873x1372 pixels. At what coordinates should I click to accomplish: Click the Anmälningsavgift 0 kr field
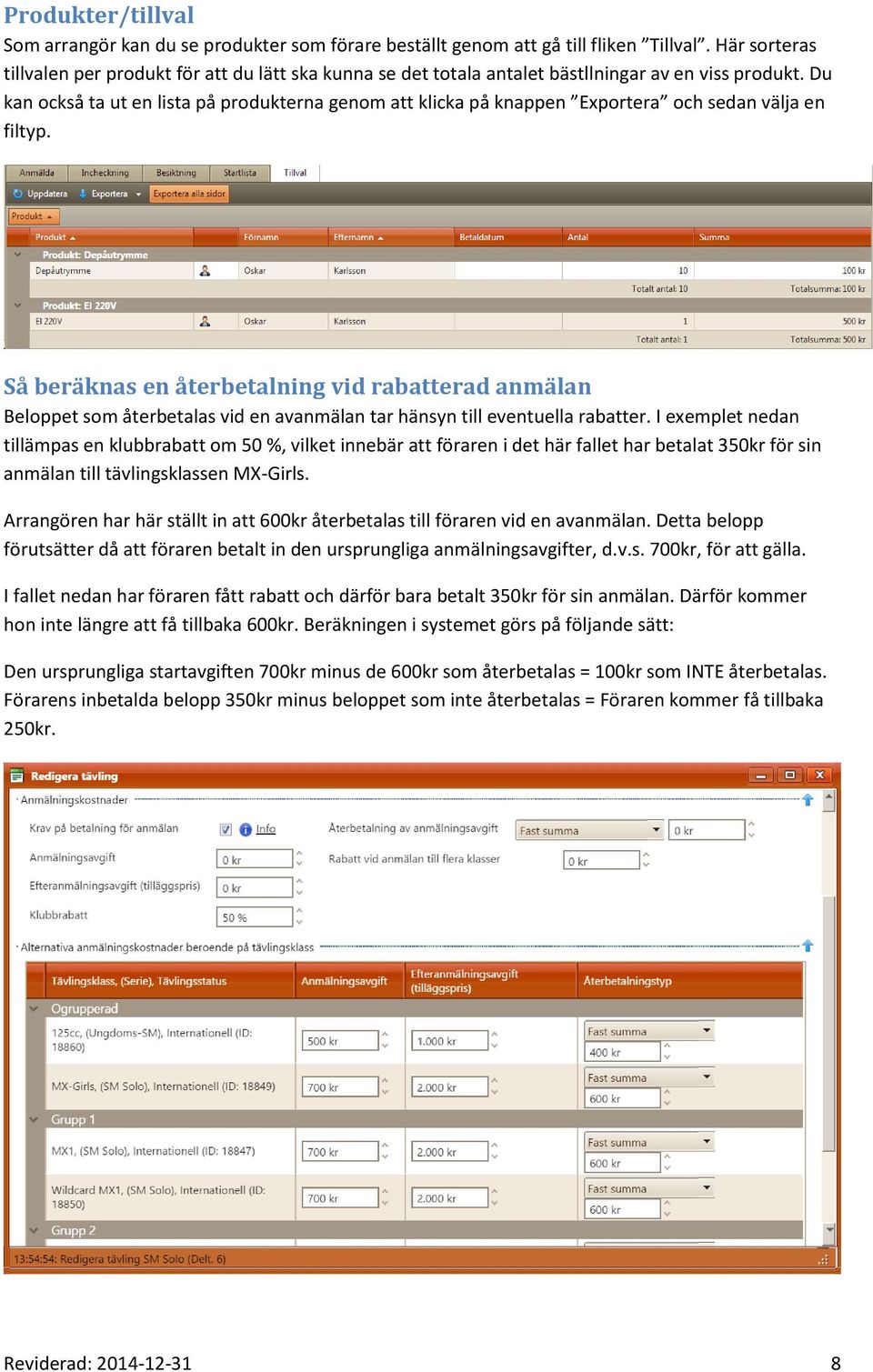pyautogui.click(x=255, y=859)
